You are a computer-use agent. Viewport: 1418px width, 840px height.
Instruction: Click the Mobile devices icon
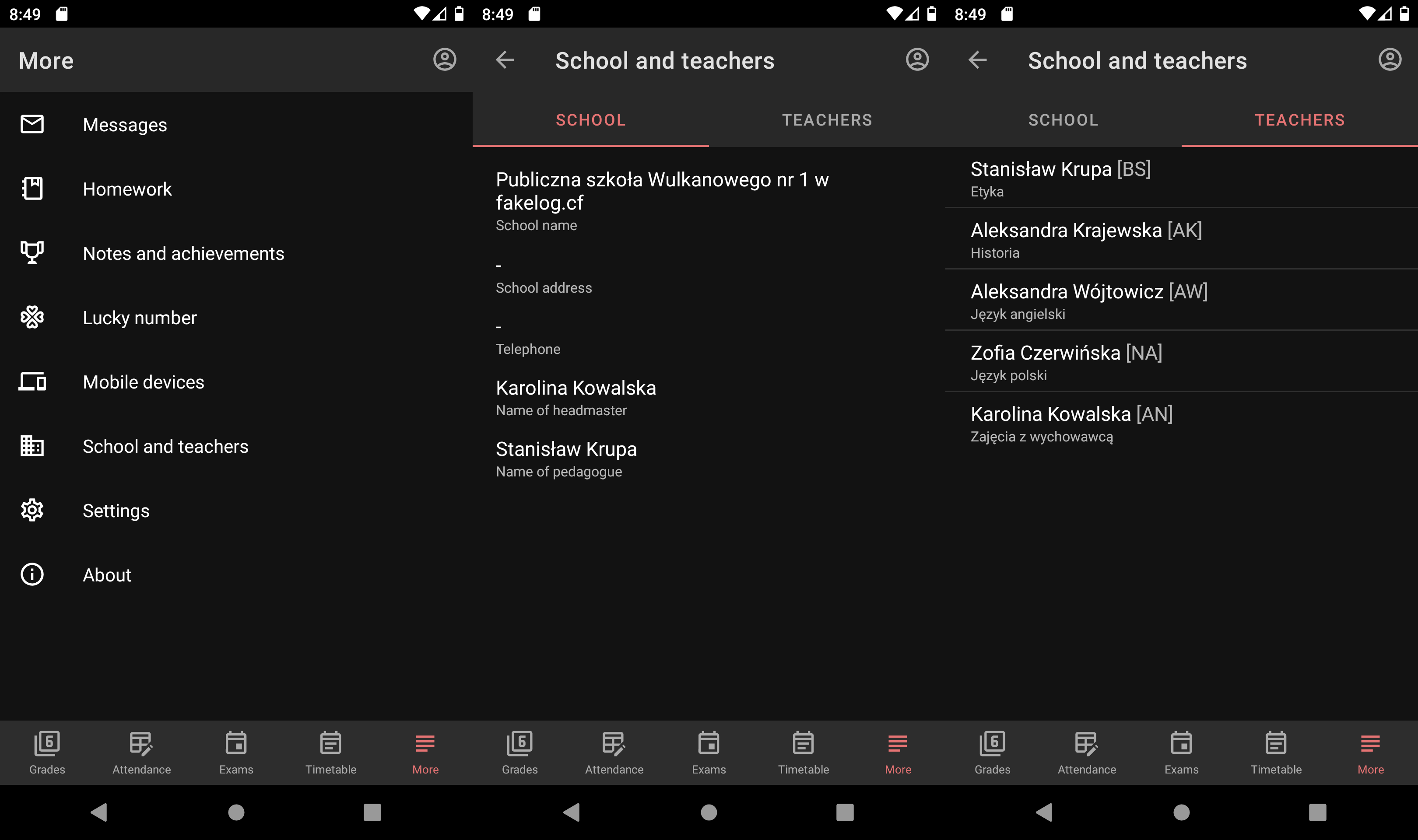[32, 381]
